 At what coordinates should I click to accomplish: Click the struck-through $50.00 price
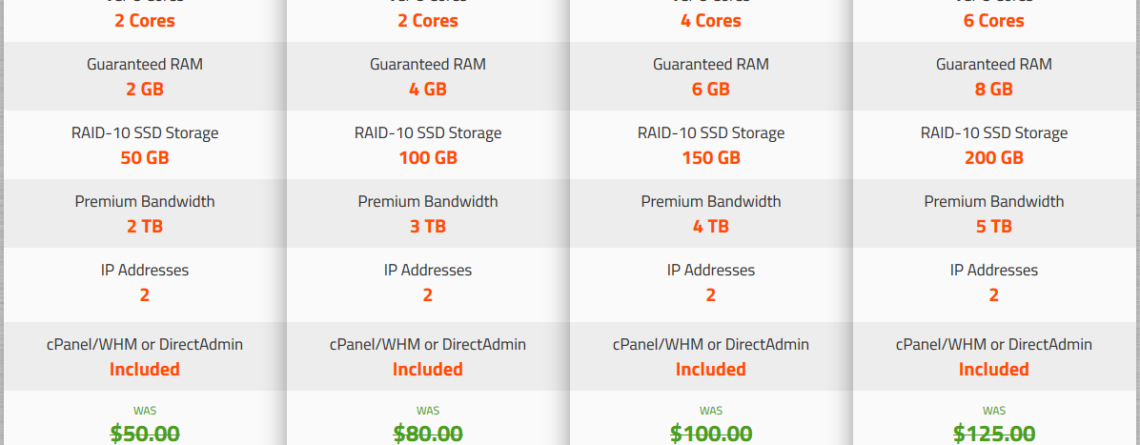click(145, 434)
